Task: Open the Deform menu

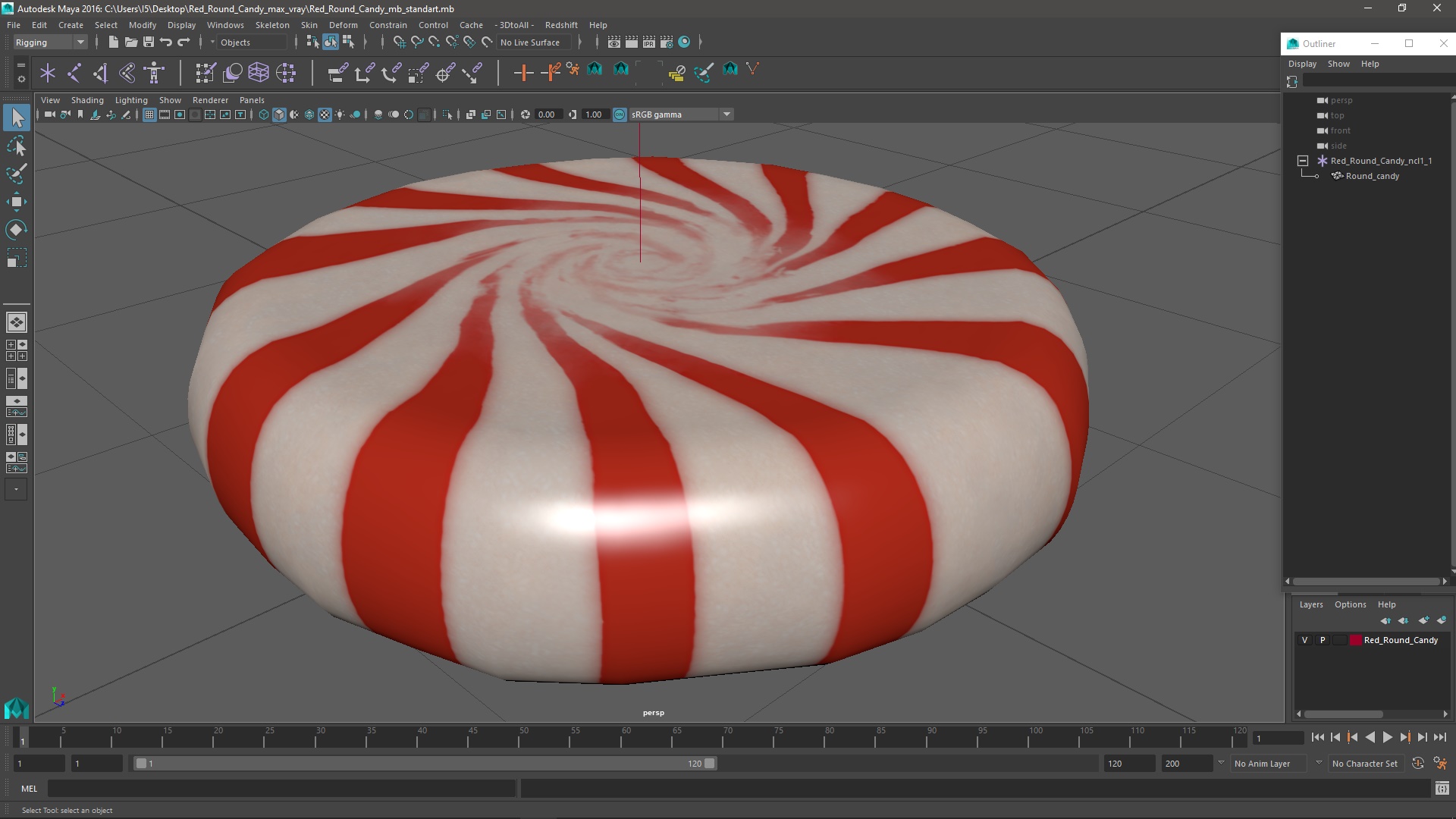Action: (343, 25)
